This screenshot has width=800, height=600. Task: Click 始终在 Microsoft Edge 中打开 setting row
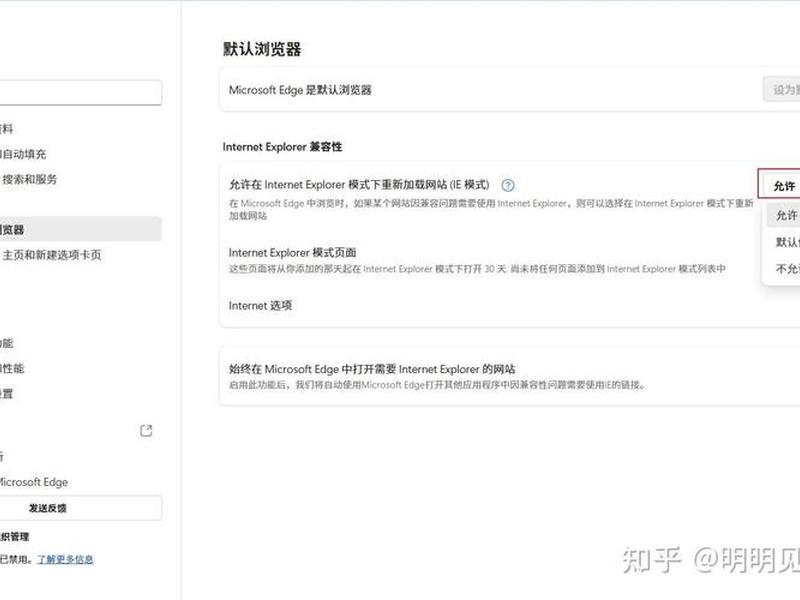click(x=510, y=376)
